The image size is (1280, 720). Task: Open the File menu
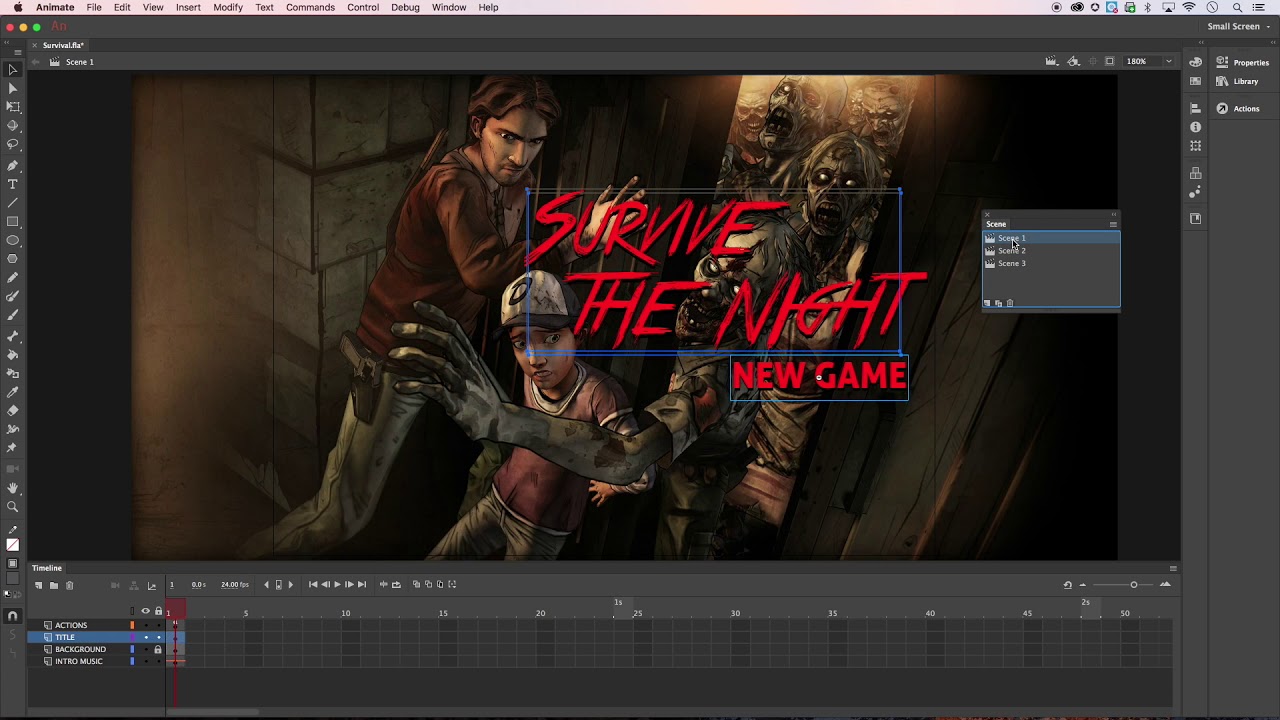click(x=94, y=7)
